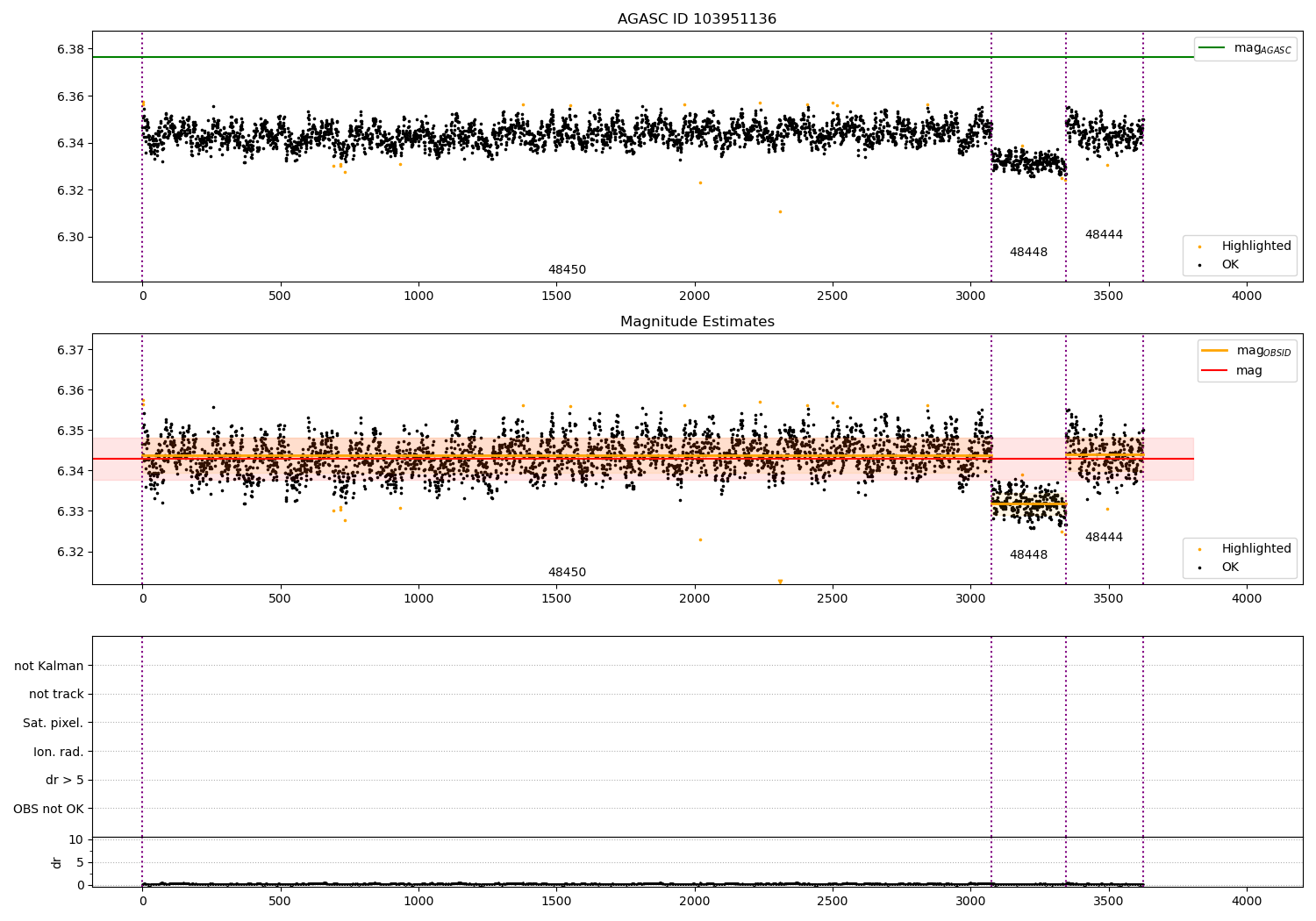Viewport: 1316px width, 921px height.
Task: Click the 'dr > 5' flag row label
Action: pyautogui.click(x=65, y=780)
